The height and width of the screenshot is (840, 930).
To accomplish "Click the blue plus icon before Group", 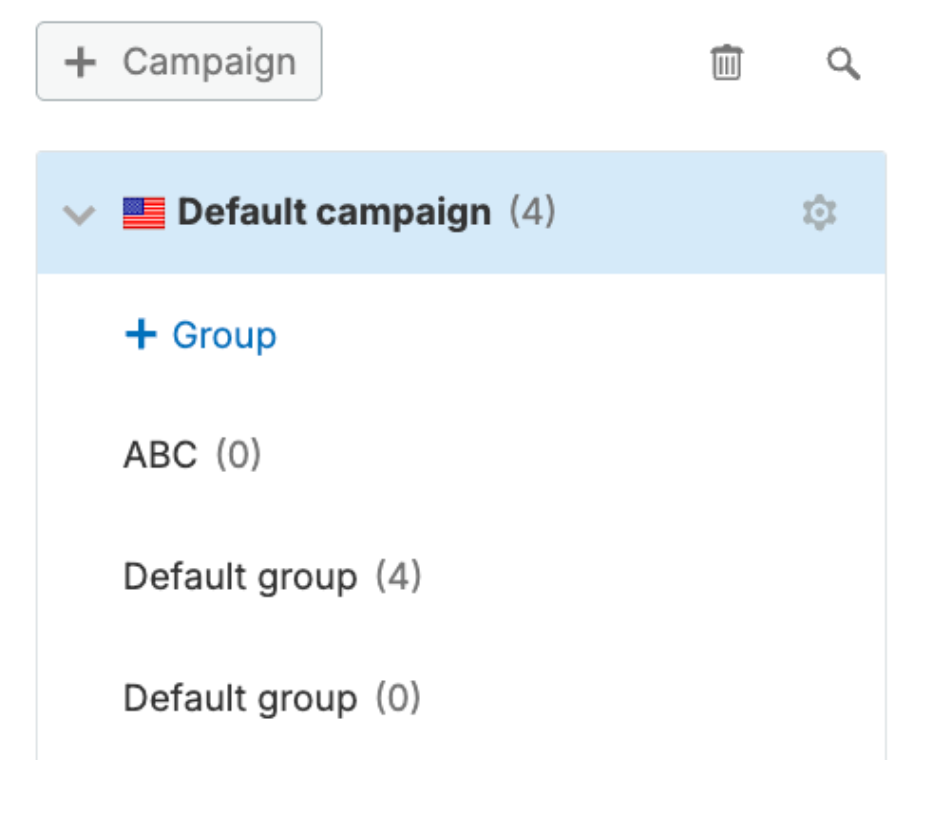I will pos(140,335).
